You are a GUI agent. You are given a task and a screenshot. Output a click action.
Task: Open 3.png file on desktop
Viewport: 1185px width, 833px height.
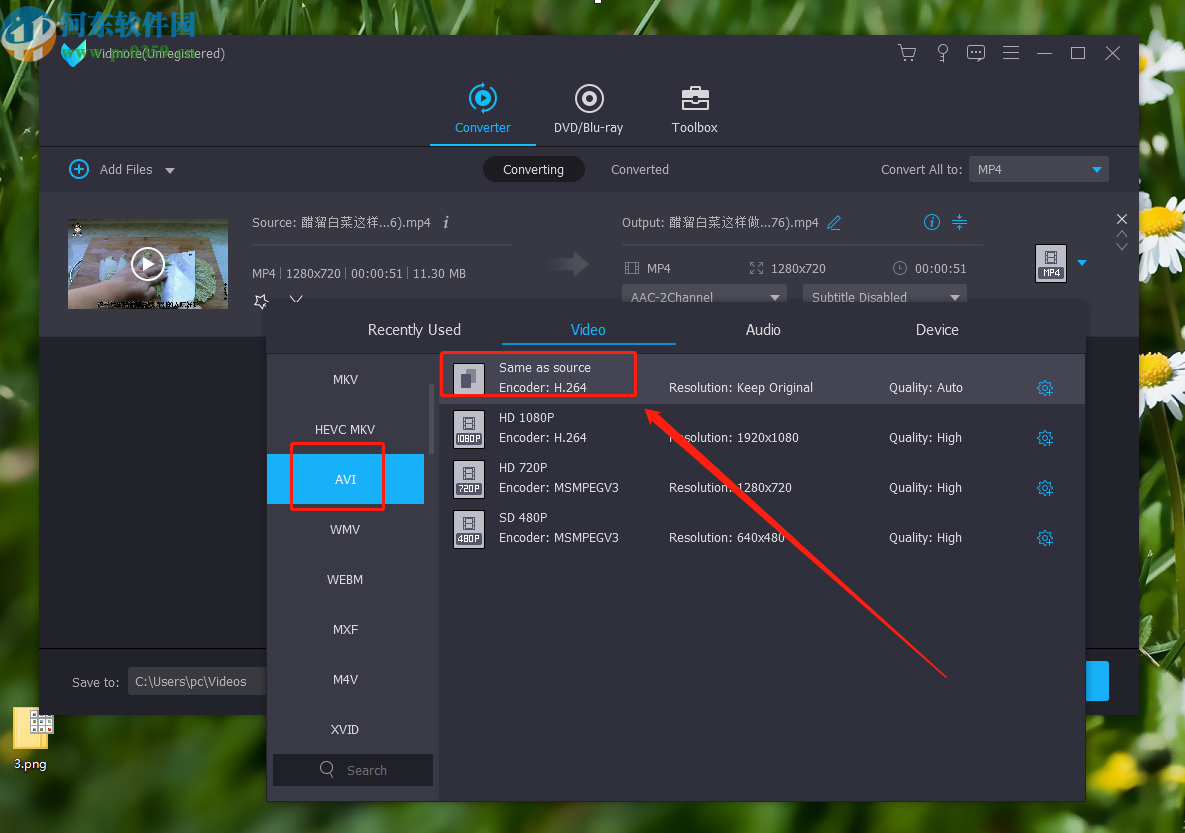point(30,738)
